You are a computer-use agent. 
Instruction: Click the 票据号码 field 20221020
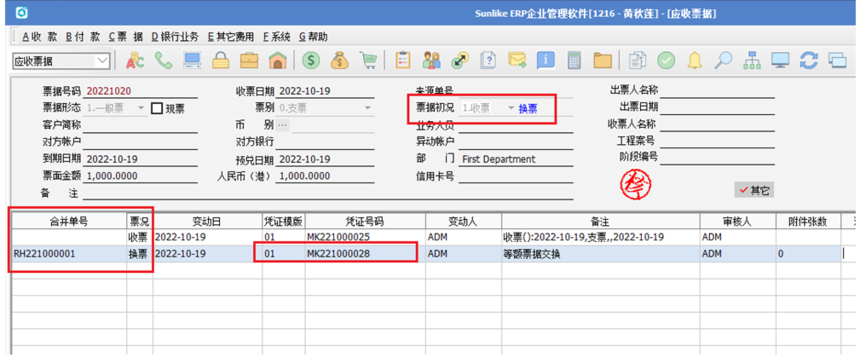141,91
